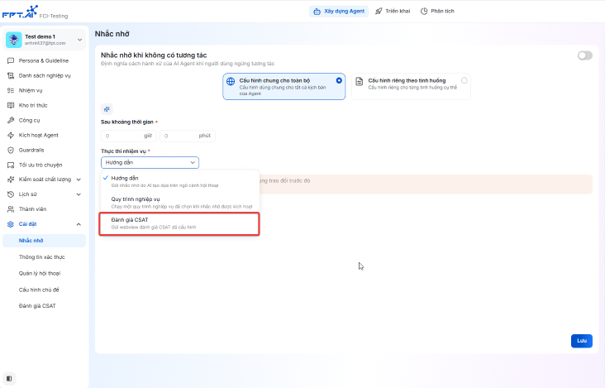Select the Guardrails shield icon
The height and width of the screenshot is (388, 605).
coord(10,150)
